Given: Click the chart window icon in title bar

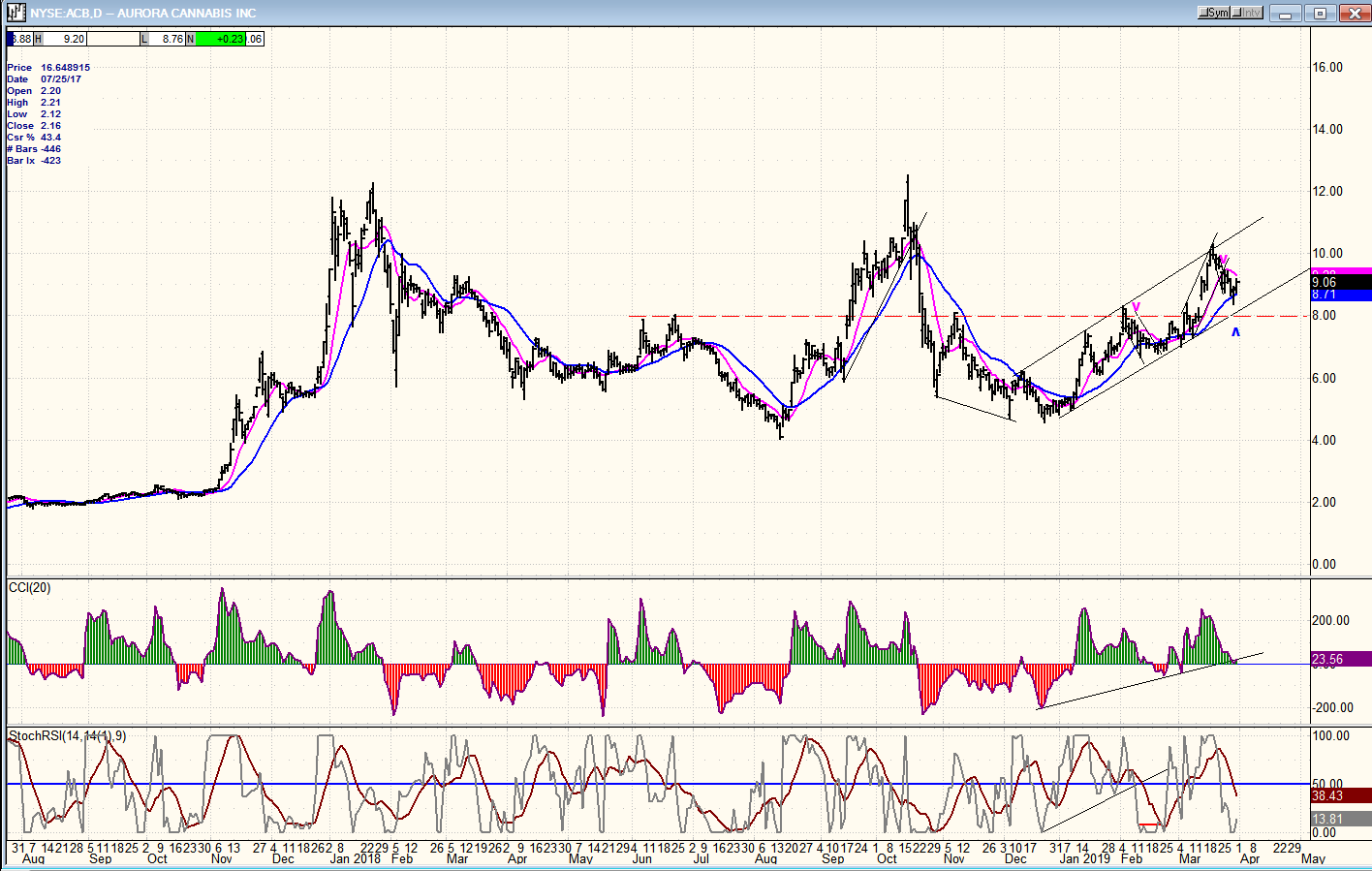Looking at the screenshot, I should coord(15,13).
